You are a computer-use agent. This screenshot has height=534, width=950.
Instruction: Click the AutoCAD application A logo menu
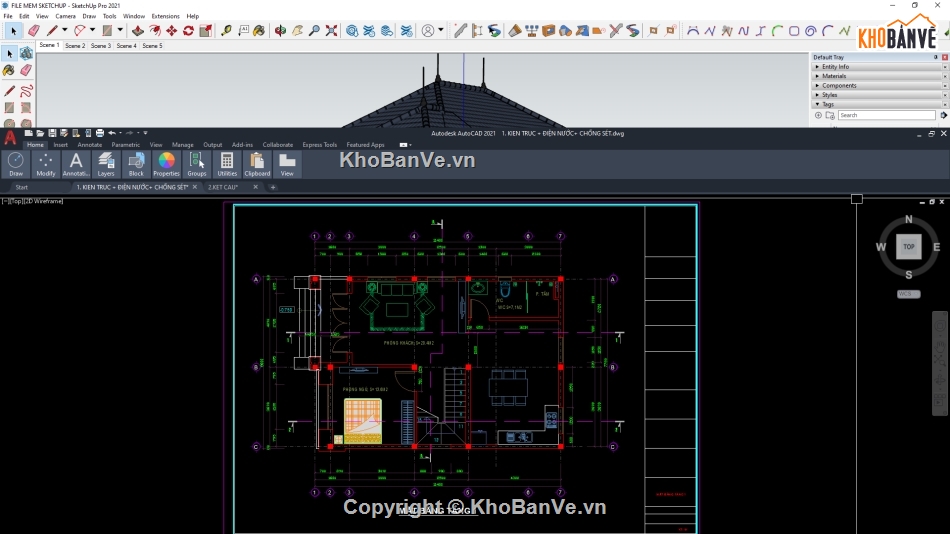[10, 138]
